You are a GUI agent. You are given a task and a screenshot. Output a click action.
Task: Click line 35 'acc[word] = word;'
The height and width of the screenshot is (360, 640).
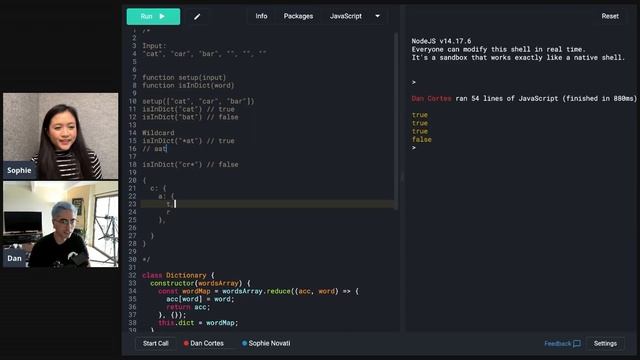pos(200,299)
